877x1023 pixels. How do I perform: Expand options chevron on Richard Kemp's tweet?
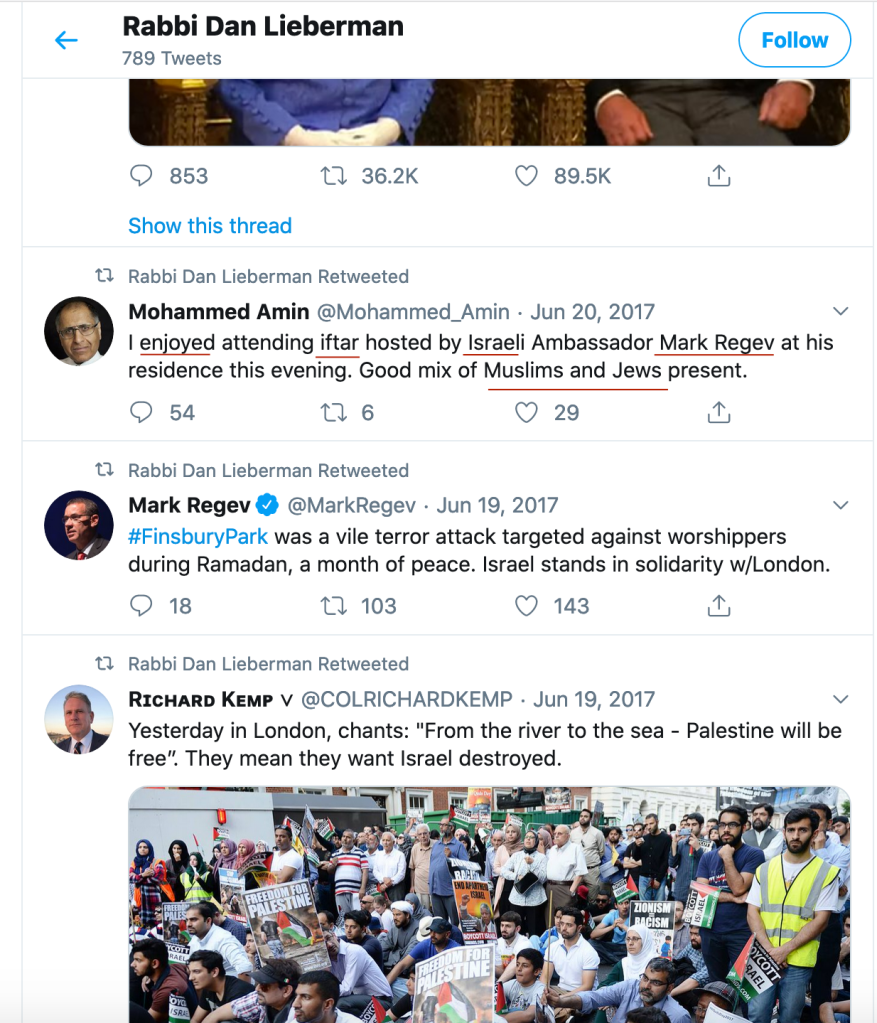coord(841,699)
